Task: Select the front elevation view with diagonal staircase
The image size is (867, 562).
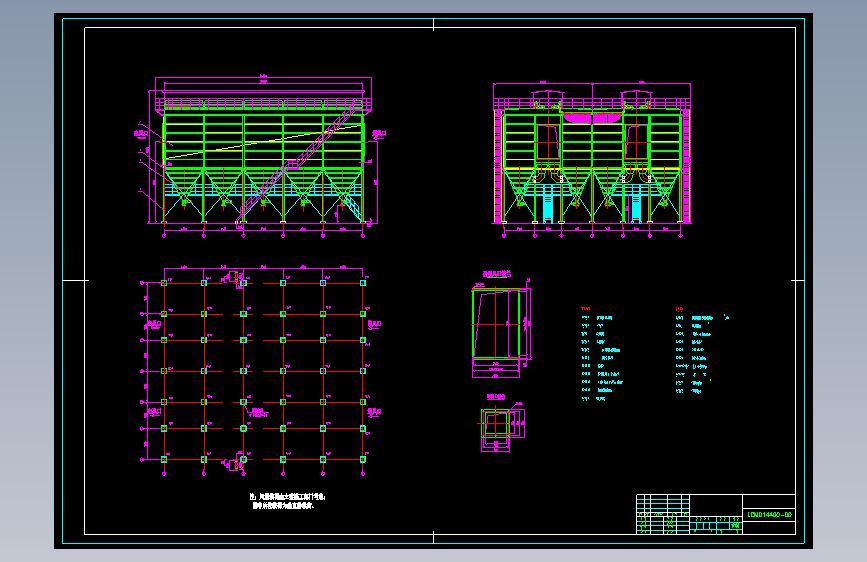Action: click(261, 157)
